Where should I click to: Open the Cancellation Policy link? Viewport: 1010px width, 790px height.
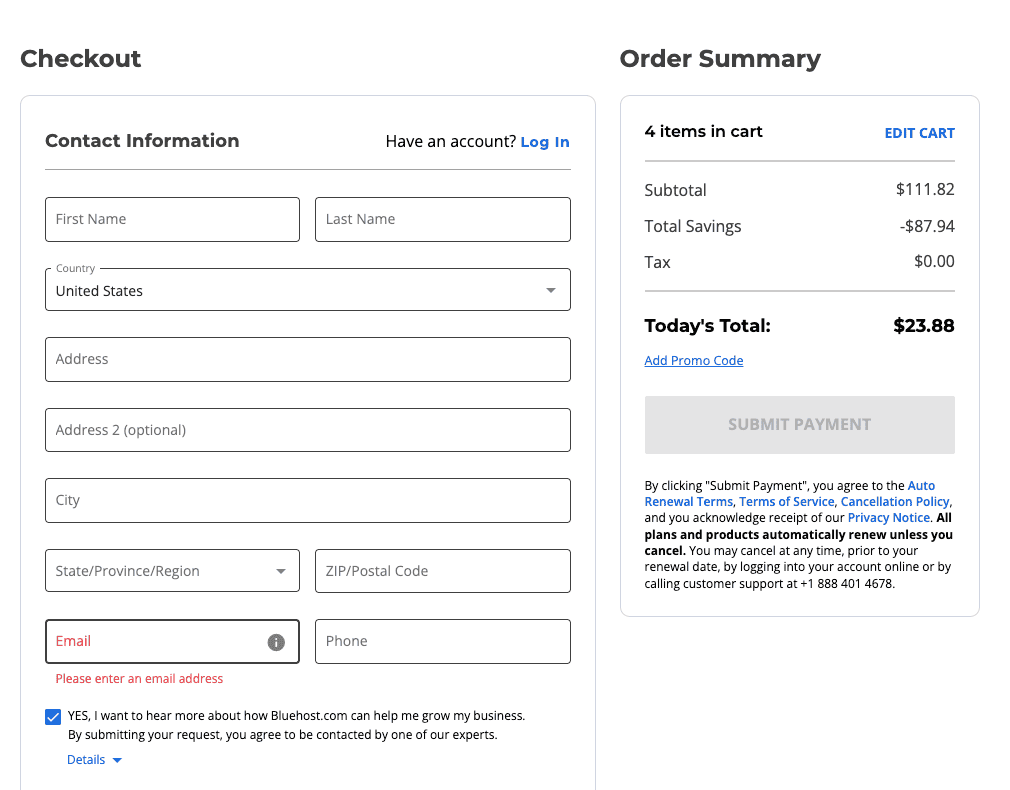point(895,502)
